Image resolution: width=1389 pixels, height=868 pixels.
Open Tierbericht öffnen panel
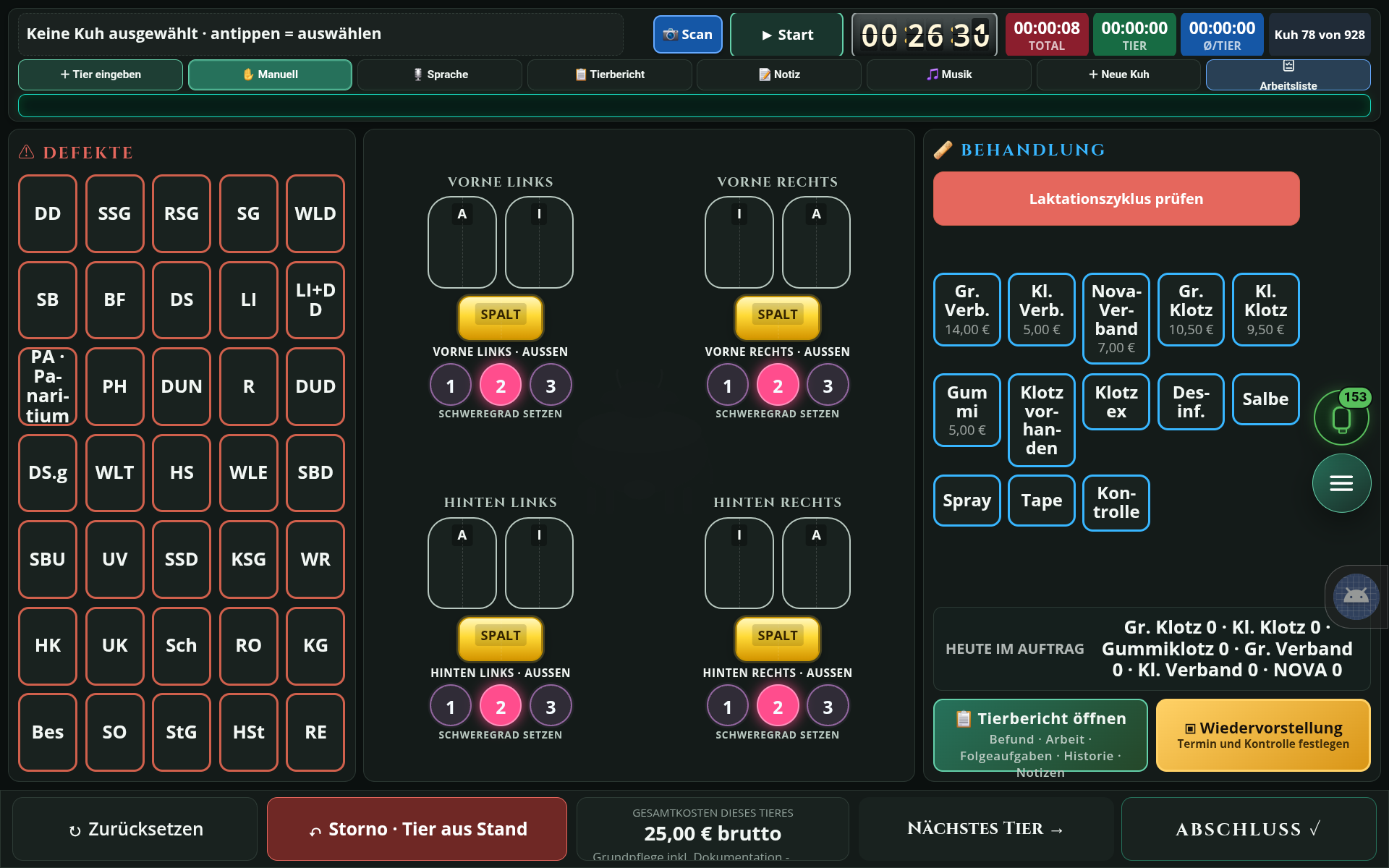[x=1040, y=735]
